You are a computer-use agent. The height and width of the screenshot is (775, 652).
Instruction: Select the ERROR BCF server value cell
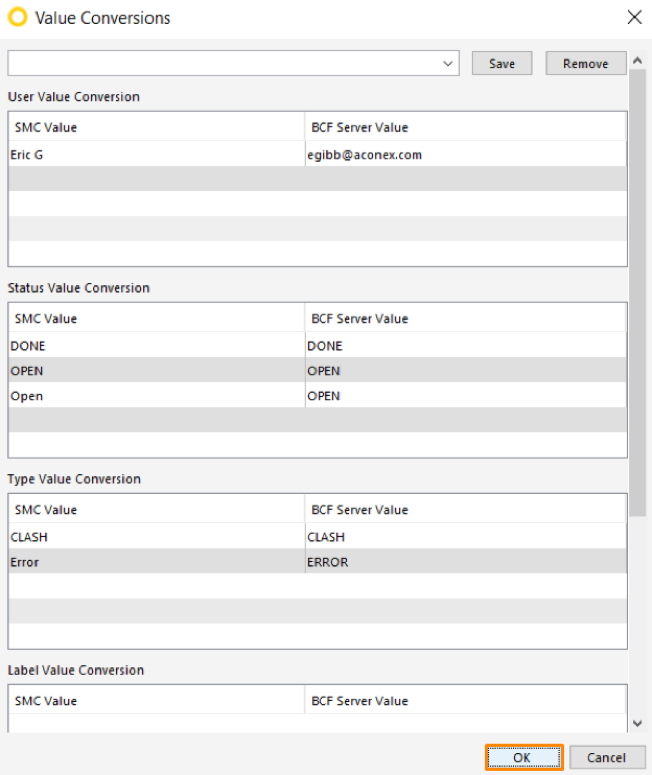point(466,561)
